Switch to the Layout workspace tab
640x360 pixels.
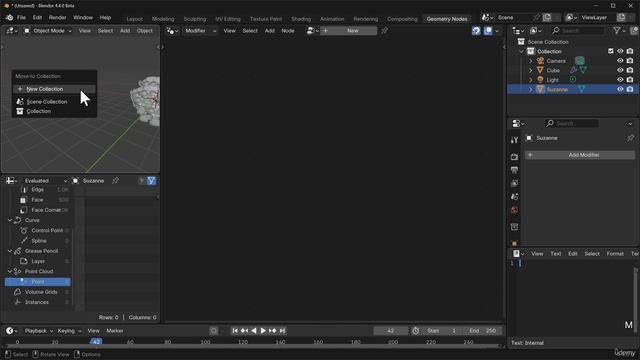pos(134,19)
